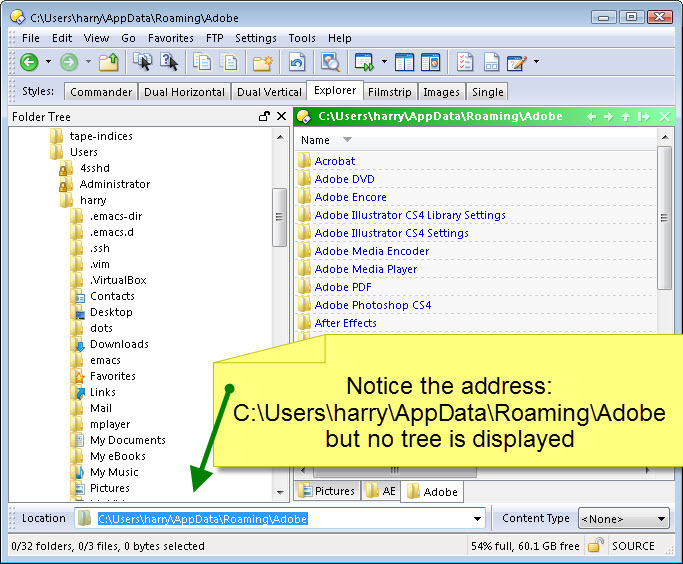Select the harry folder in tree
This screenshot has height=564, width=683.
pyautogui.click(x=93, y=200)
